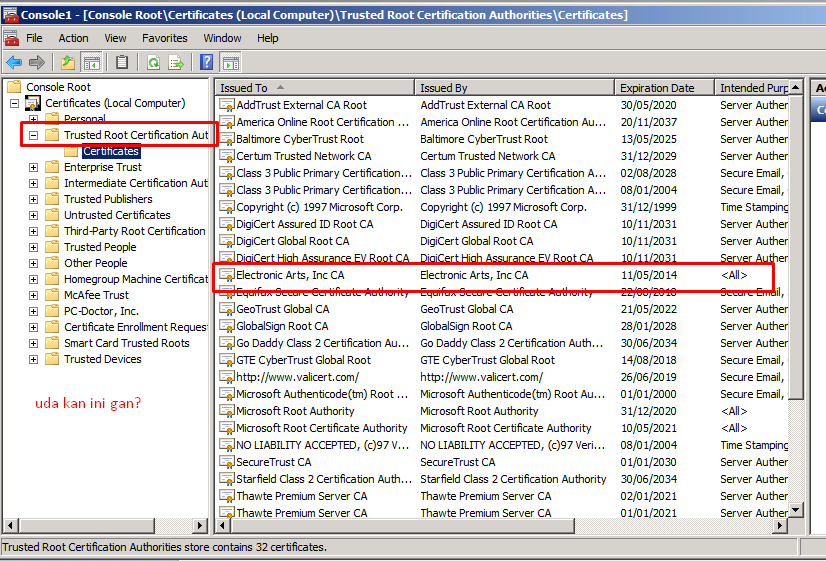Collapse the Certificates (Local Computer) node

(15, 103)
